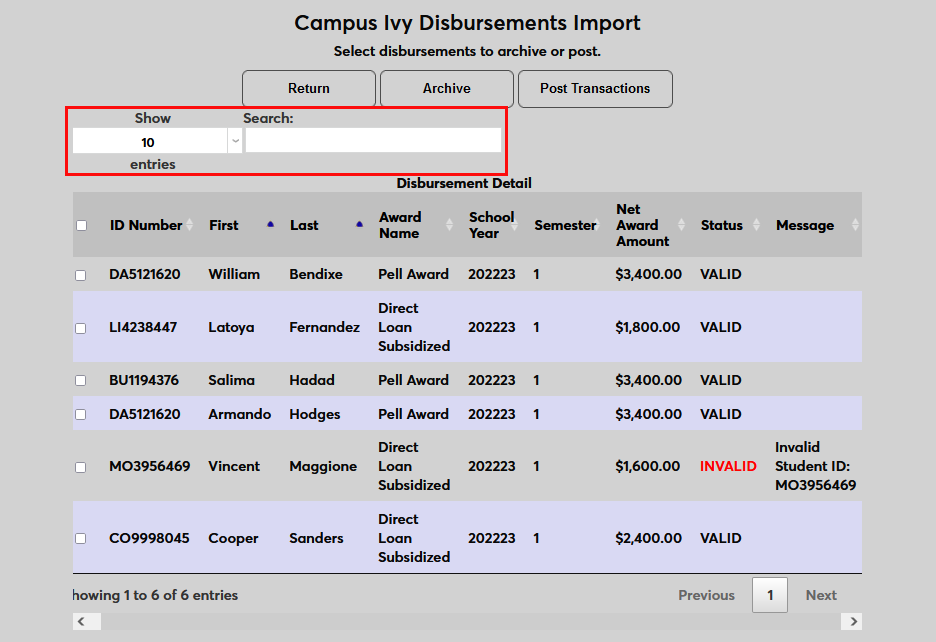Sort by Award Name column header
The width and height of the screenshot is (936, 642).
coord(400,225)
